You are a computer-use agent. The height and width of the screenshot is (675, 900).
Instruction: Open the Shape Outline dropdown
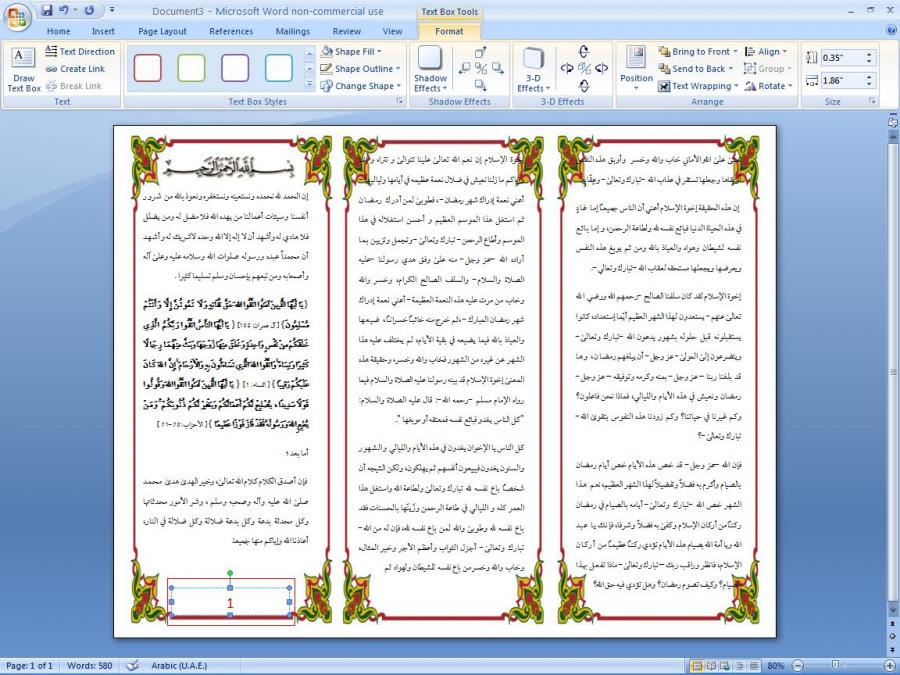(361, 69)
